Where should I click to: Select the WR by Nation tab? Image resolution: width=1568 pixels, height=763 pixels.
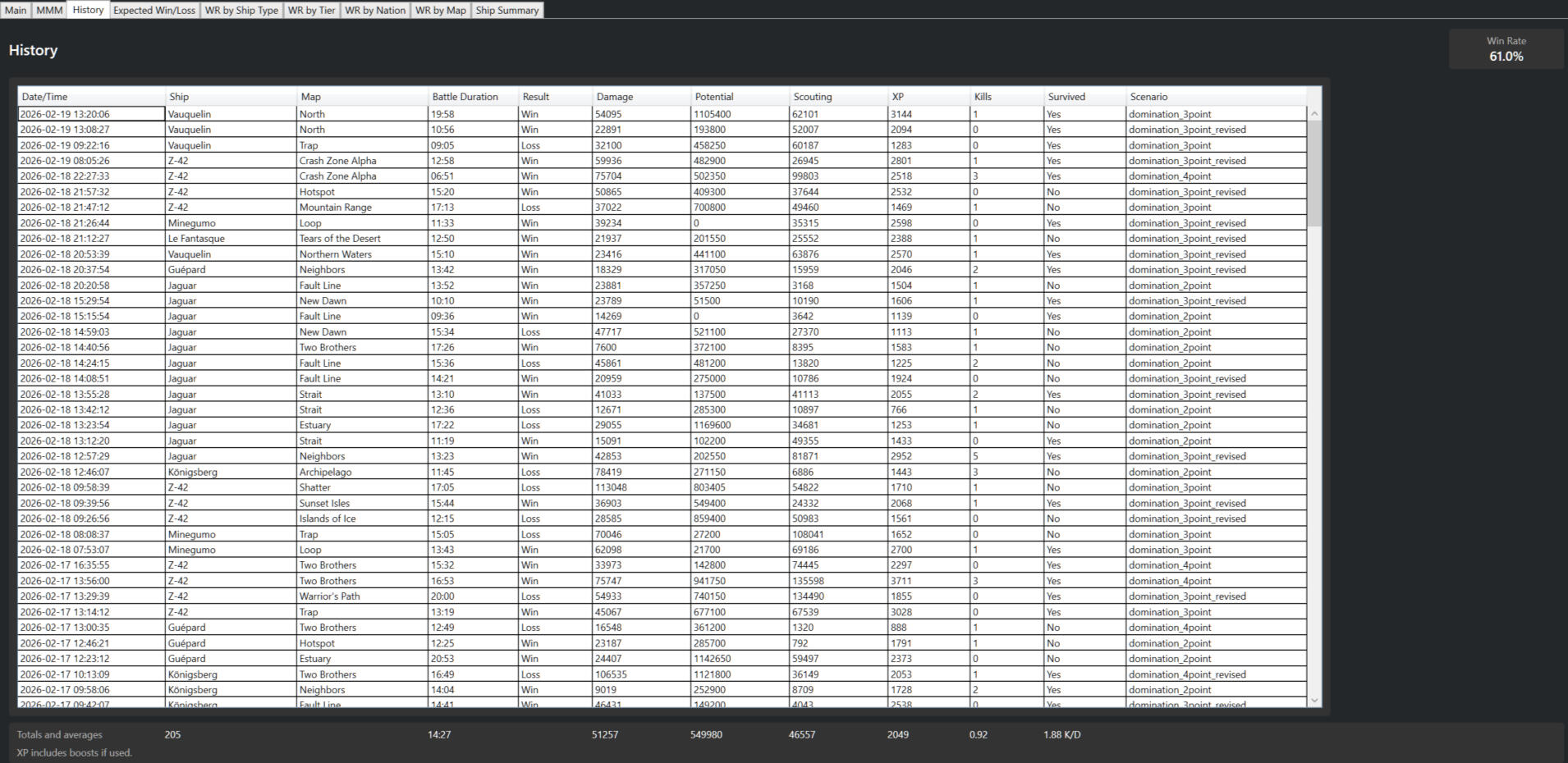point(374,10)
